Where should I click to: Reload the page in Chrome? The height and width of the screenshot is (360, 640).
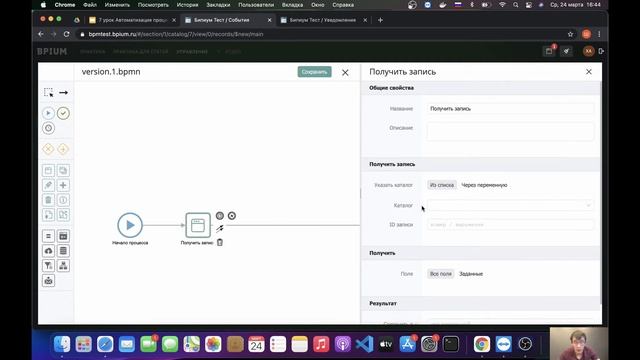(67, 34)
